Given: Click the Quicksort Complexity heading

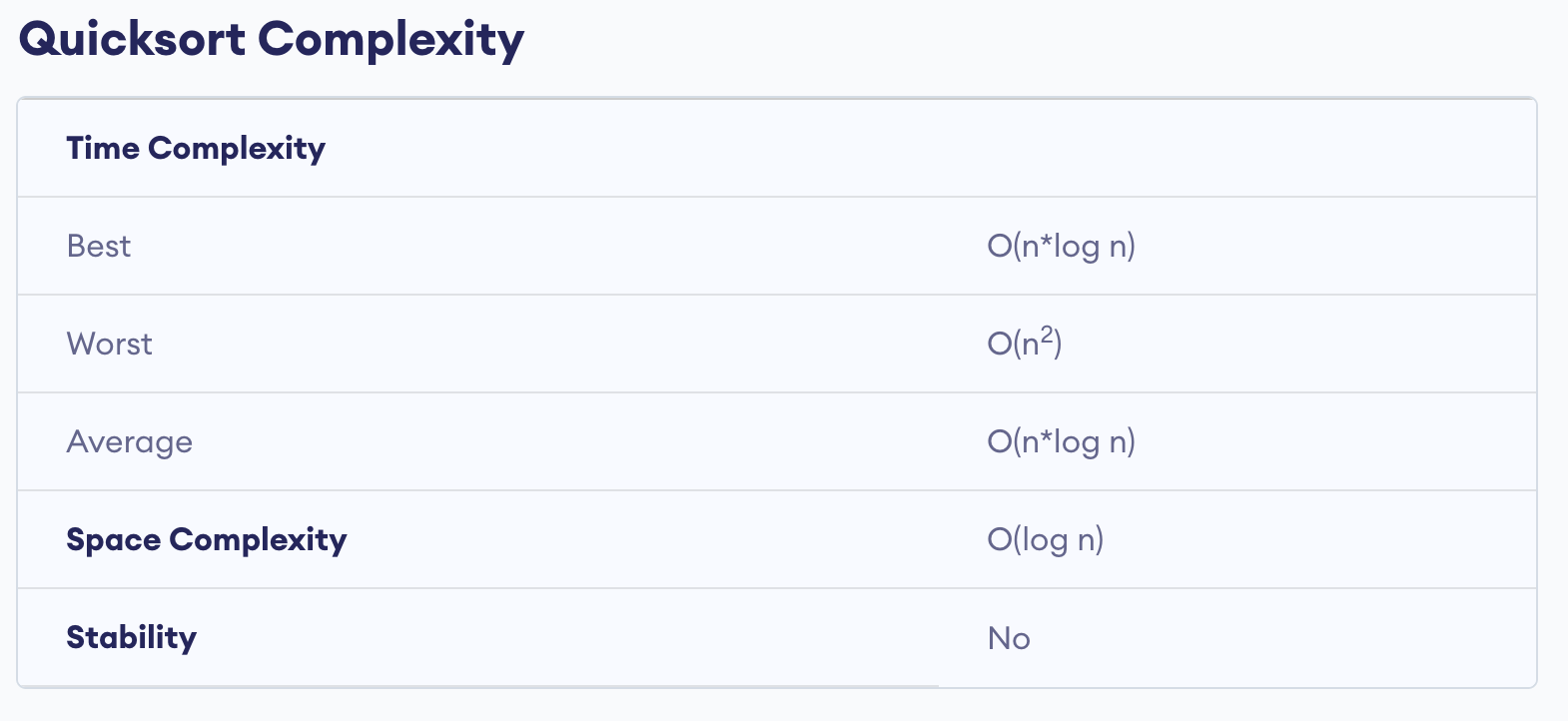Looking at the screenshot, I should 272,40.
